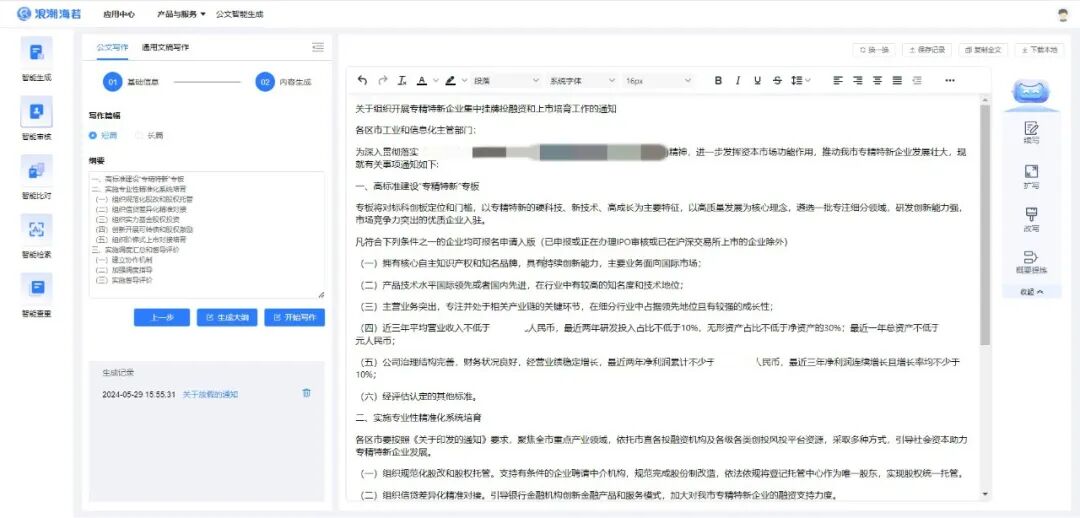Open the 智能生成 sidebar tool
This screenshot has height=518, width=1080.
pos(37,60)
